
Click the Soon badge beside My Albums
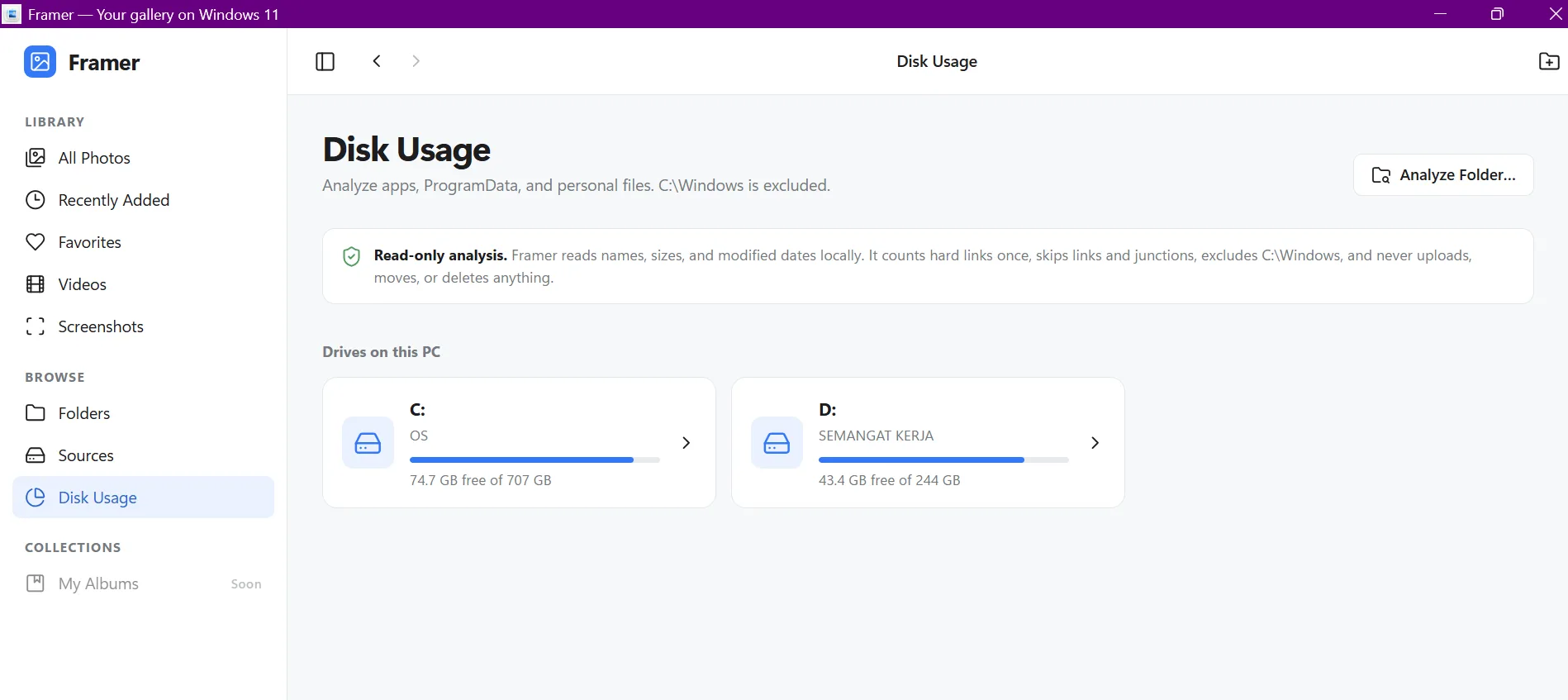click(246, 584)
